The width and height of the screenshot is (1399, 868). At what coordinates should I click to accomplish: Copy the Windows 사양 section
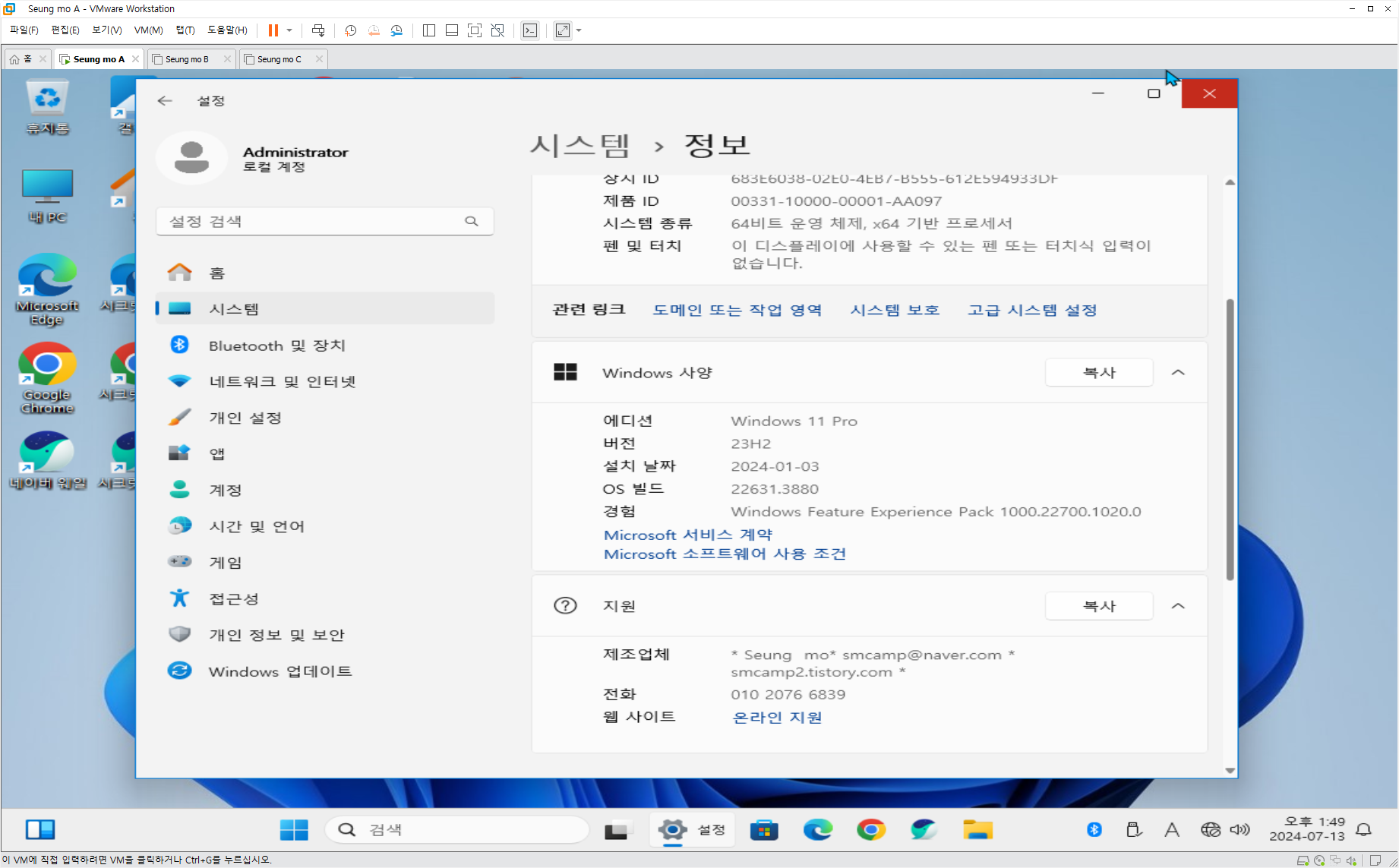click(x=1099, y=372)
